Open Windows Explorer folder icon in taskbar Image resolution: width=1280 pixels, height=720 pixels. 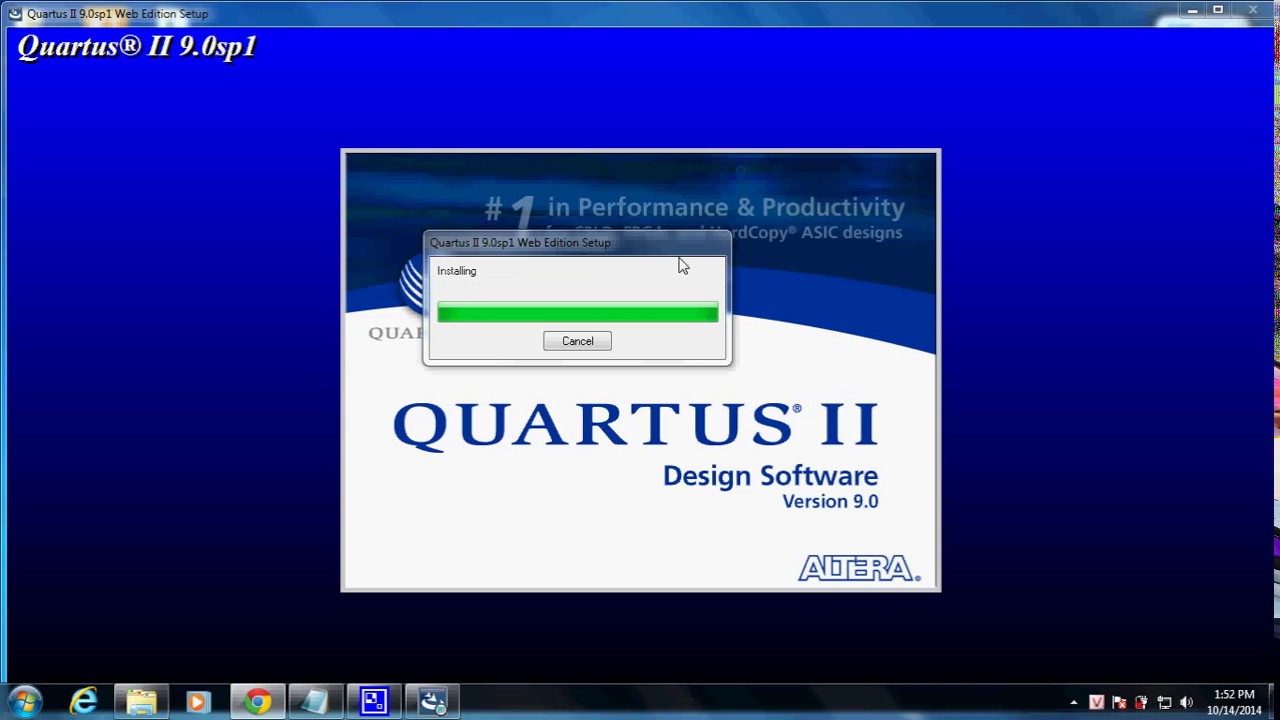point(141,702)
